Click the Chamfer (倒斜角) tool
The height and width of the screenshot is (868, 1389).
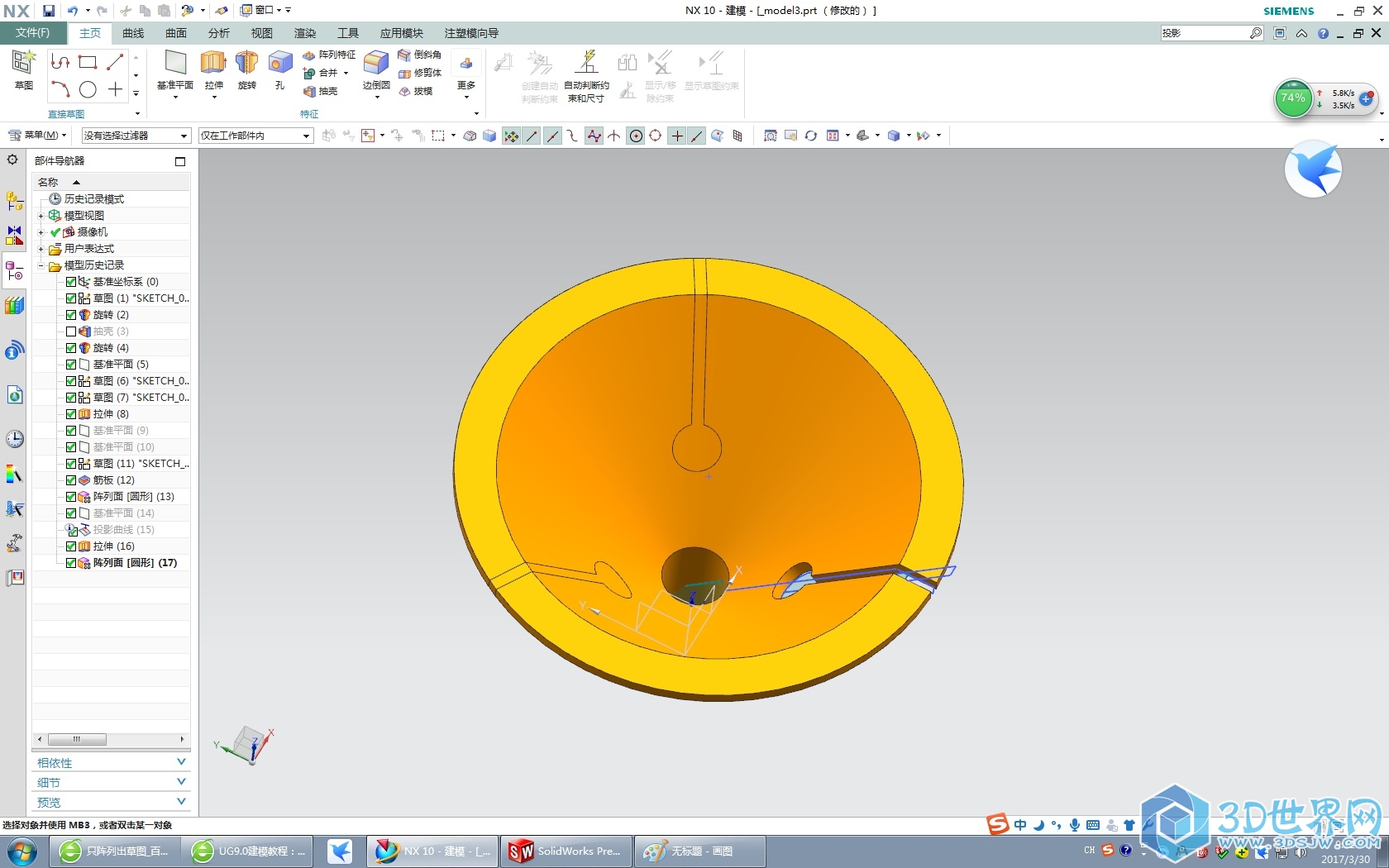tap(420, 55)
